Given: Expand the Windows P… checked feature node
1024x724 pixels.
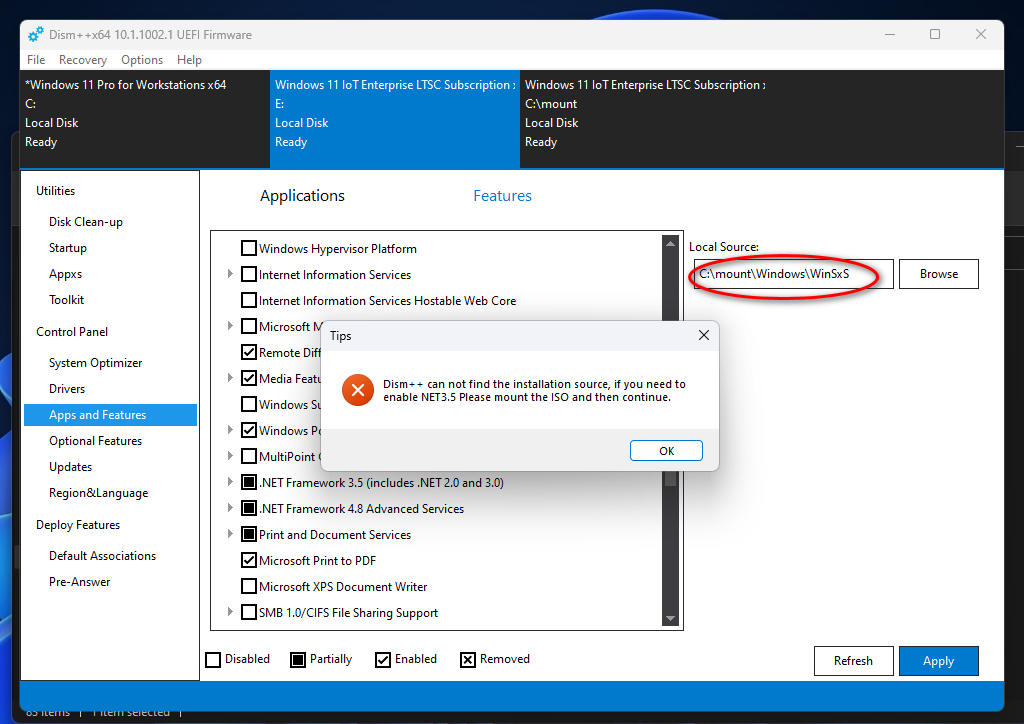Looking at the screenshot, I should coord(230,430).
